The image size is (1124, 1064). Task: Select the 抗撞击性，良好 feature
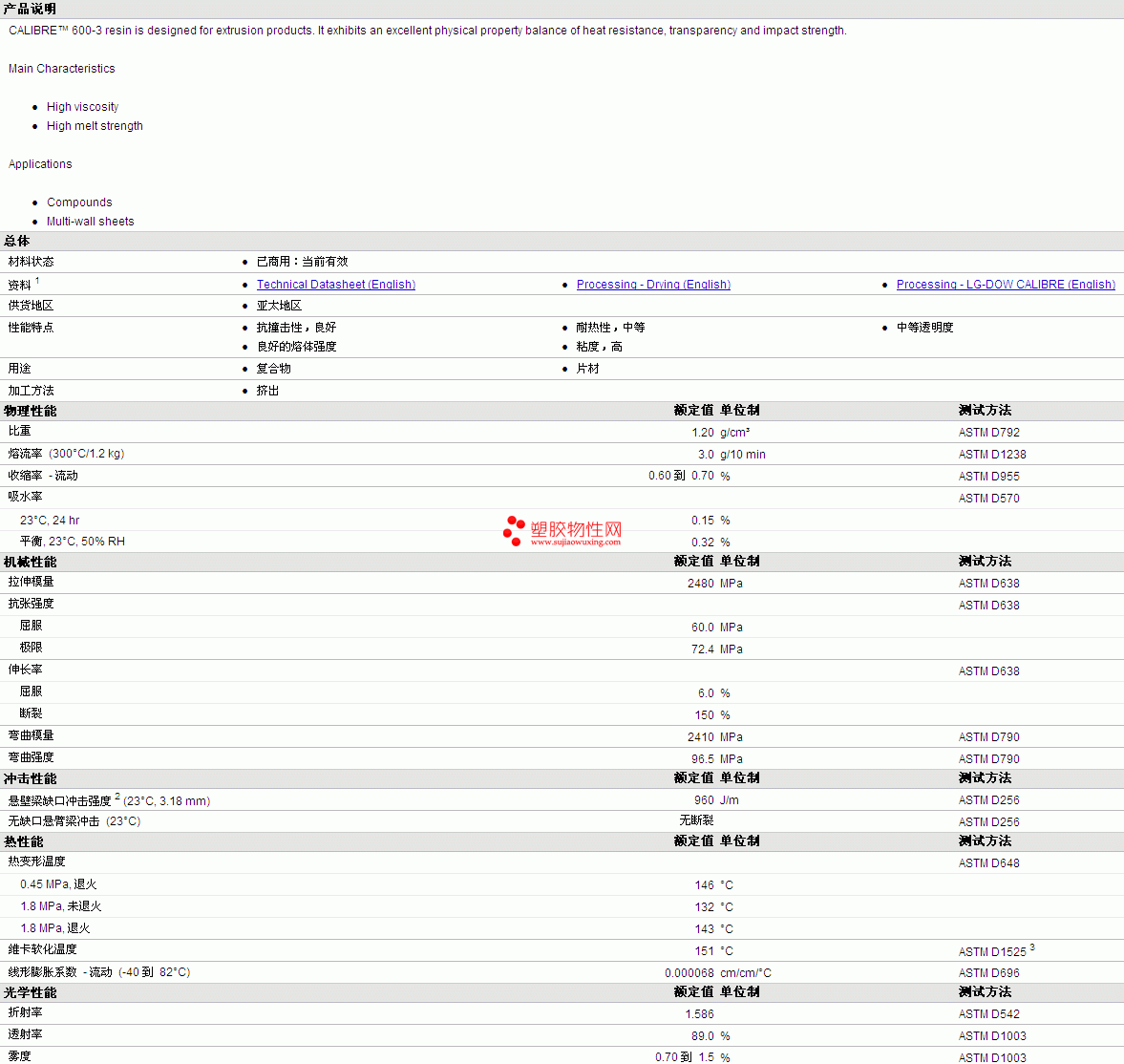(297, 328)
